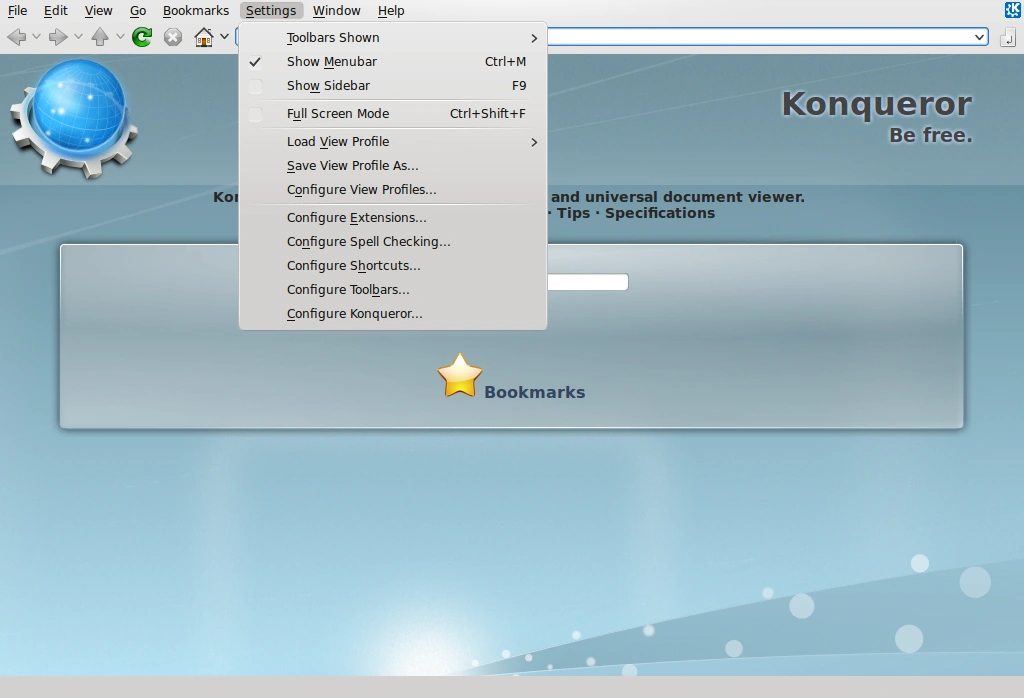
Task: Click the Forward navigation arrow
Action: (x=58, y=37)
